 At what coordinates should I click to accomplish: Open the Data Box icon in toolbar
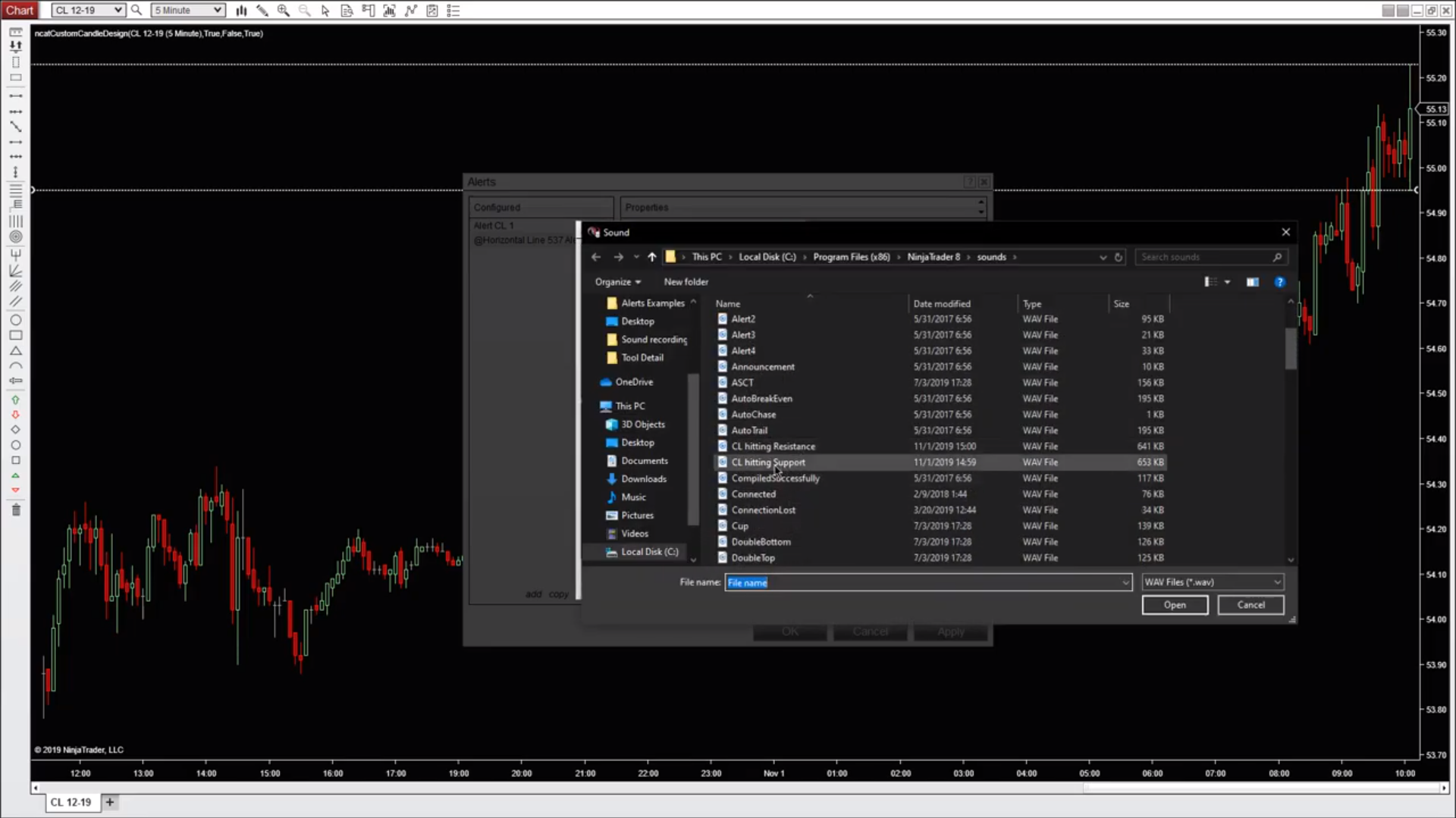[347, 11]
